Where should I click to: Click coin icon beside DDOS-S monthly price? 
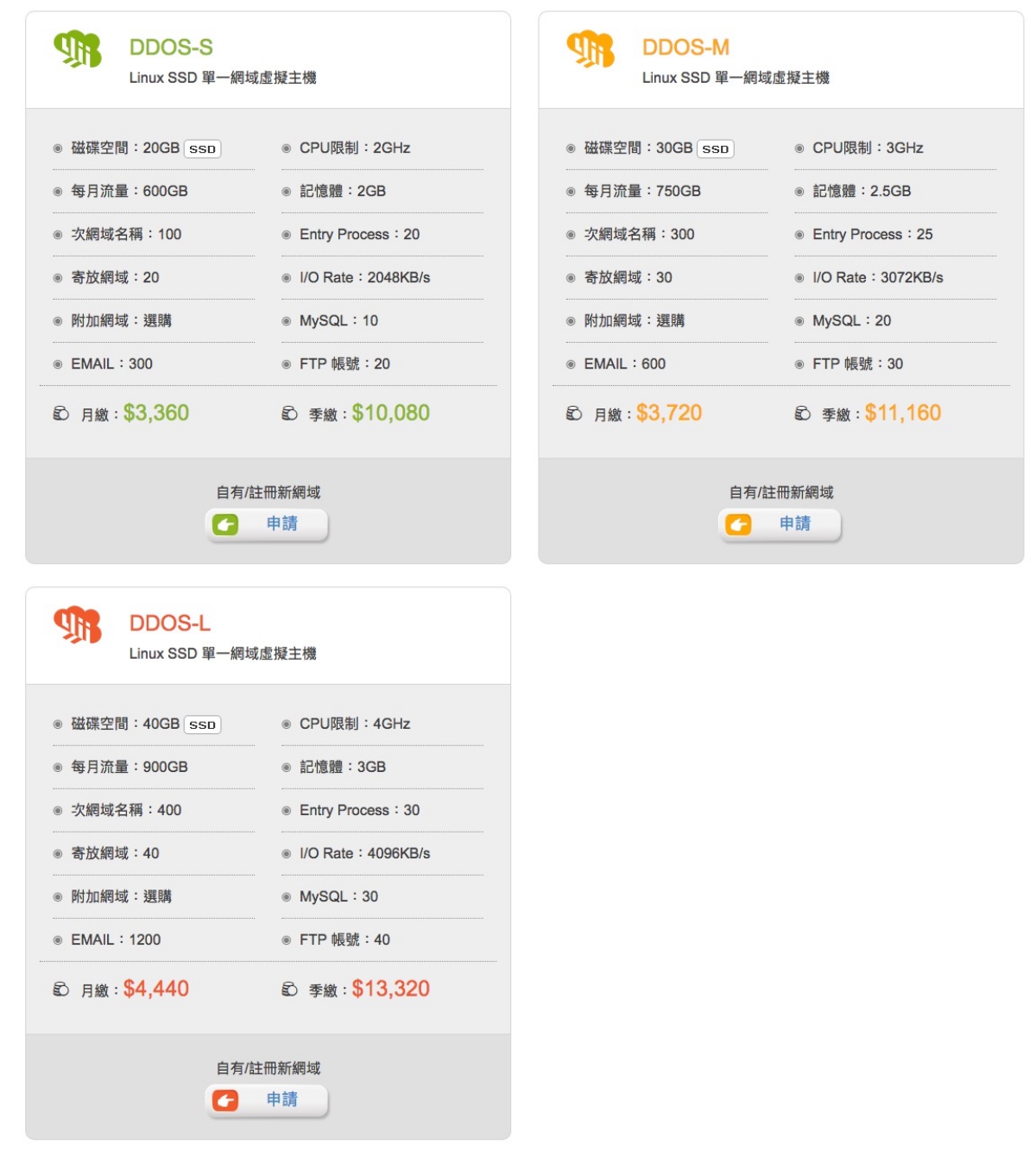61,414
